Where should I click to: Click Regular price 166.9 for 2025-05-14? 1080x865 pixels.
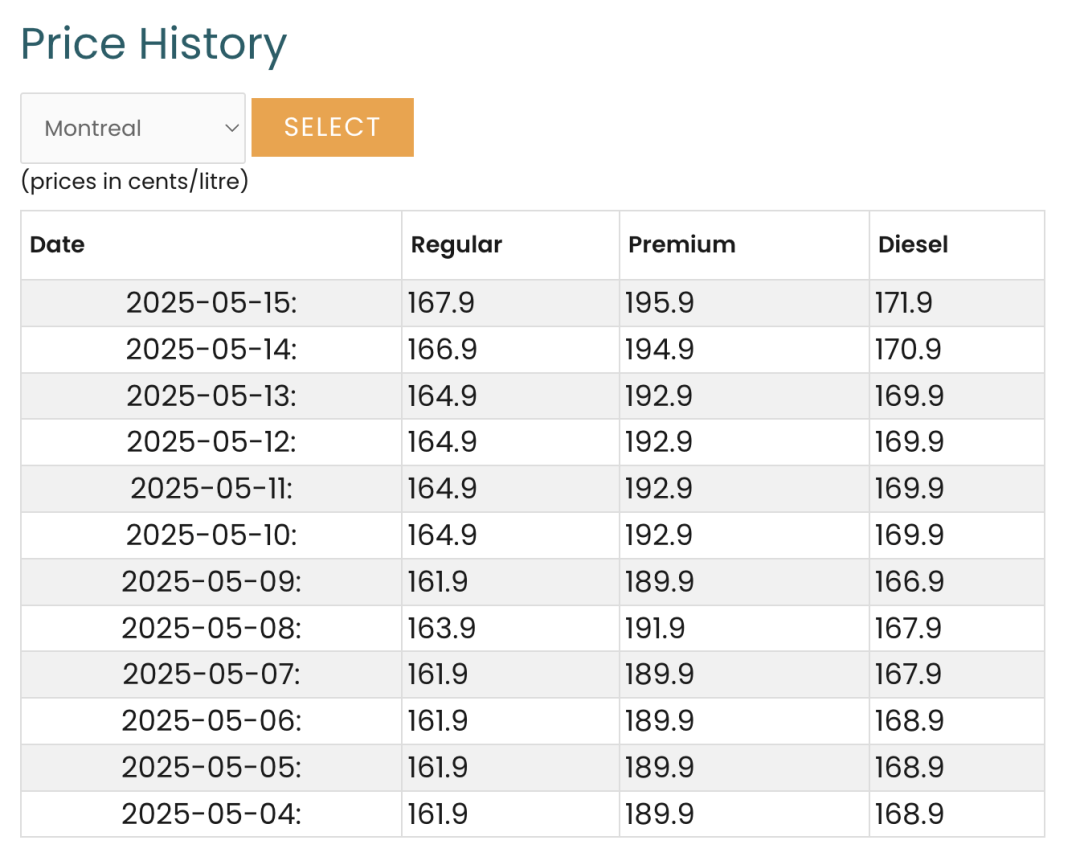442,349
